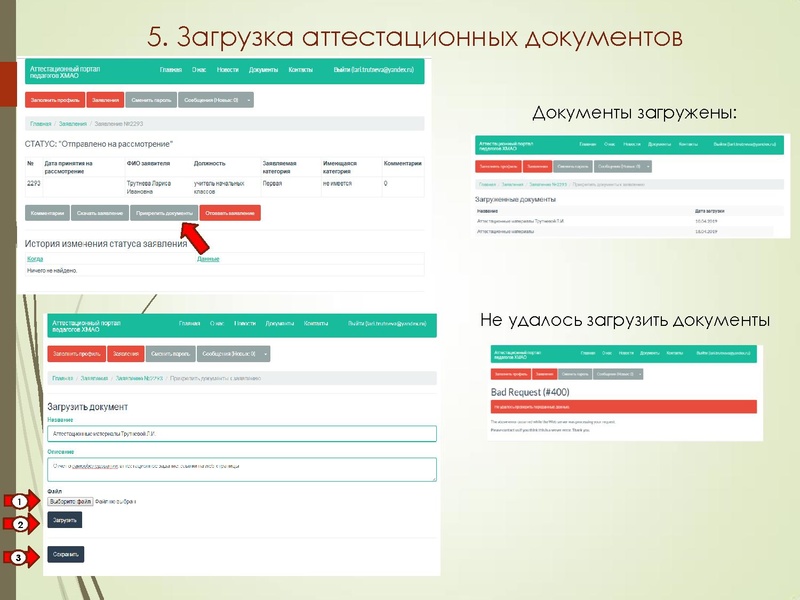The height and width of the screenshot is (600, 800).
Task: Expand the Сообщения (Новые: 0) dropdown
Action: pos(213,99)
